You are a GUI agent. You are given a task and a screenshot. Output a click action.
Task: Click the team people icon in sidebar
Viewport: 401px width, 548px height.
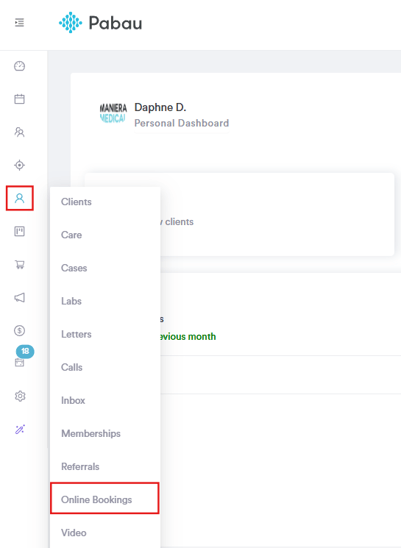(20, 132)
